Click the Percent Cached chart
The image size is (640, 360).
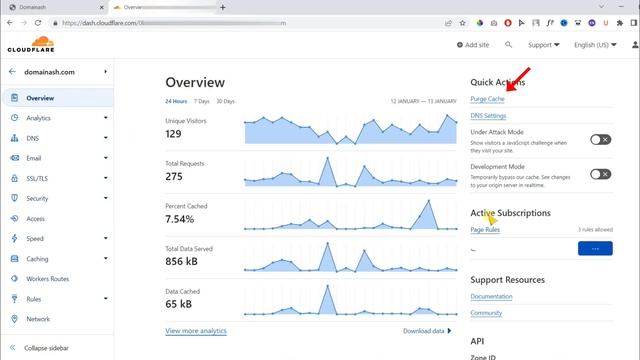351,215
